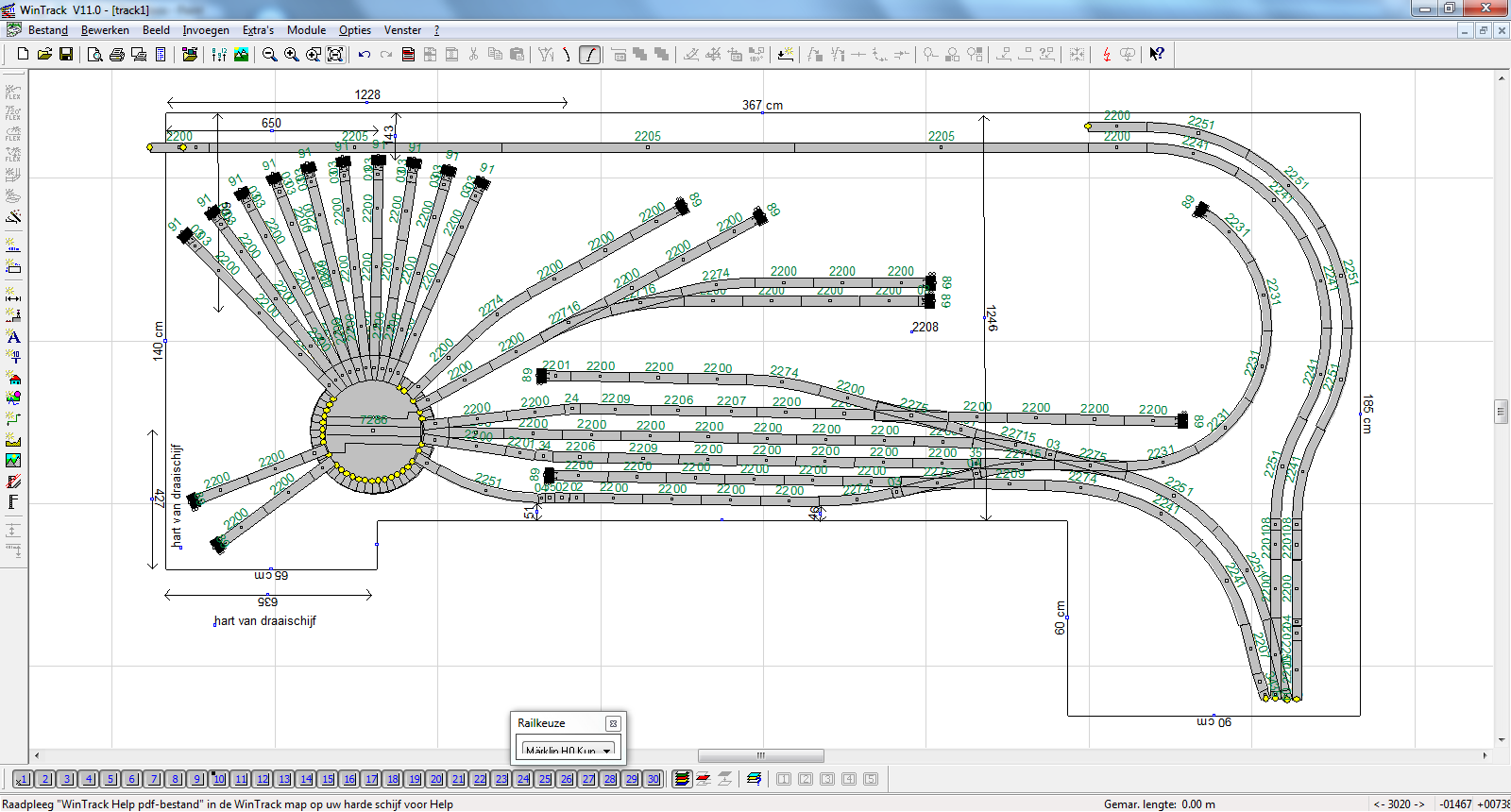1511x812 pixels.
Task: Close the Railkeuze floating panel
Action: [x=613, y=723]
